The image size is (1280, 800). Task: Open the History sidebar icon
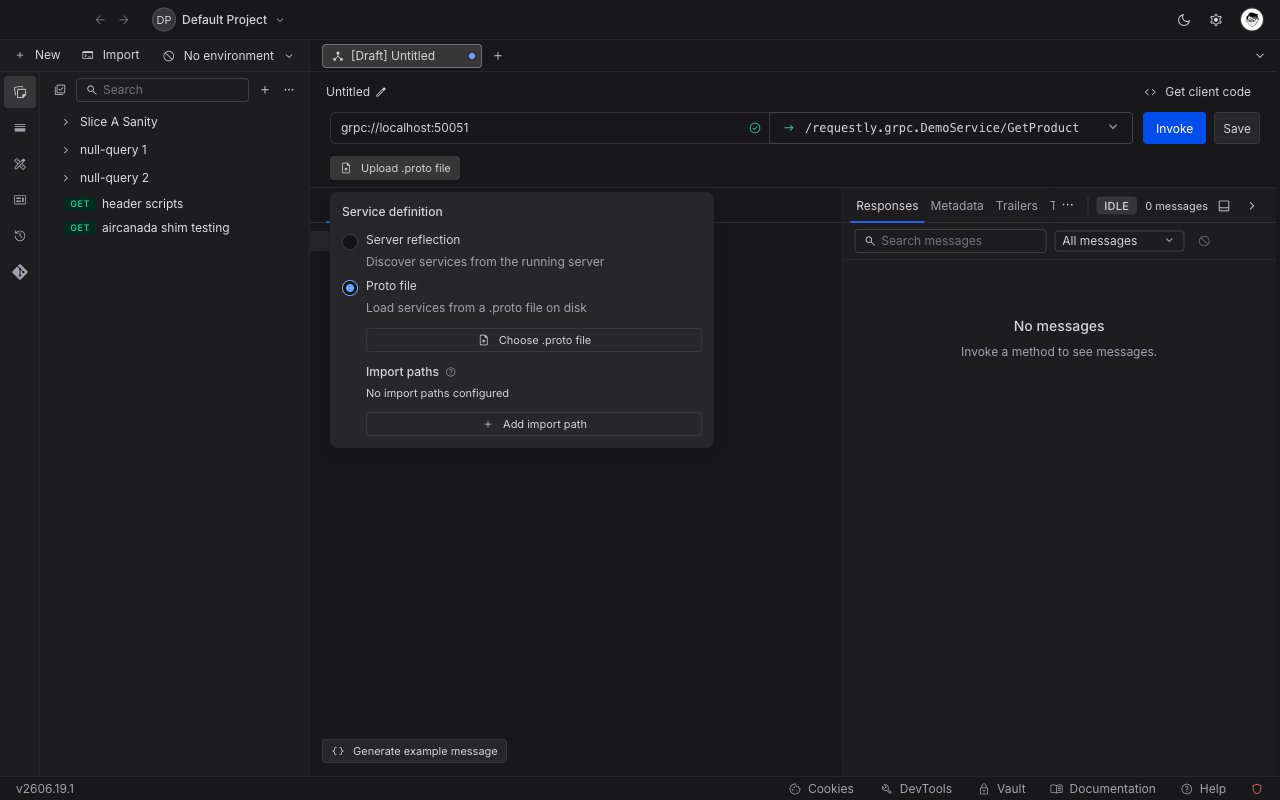[20, 236]
